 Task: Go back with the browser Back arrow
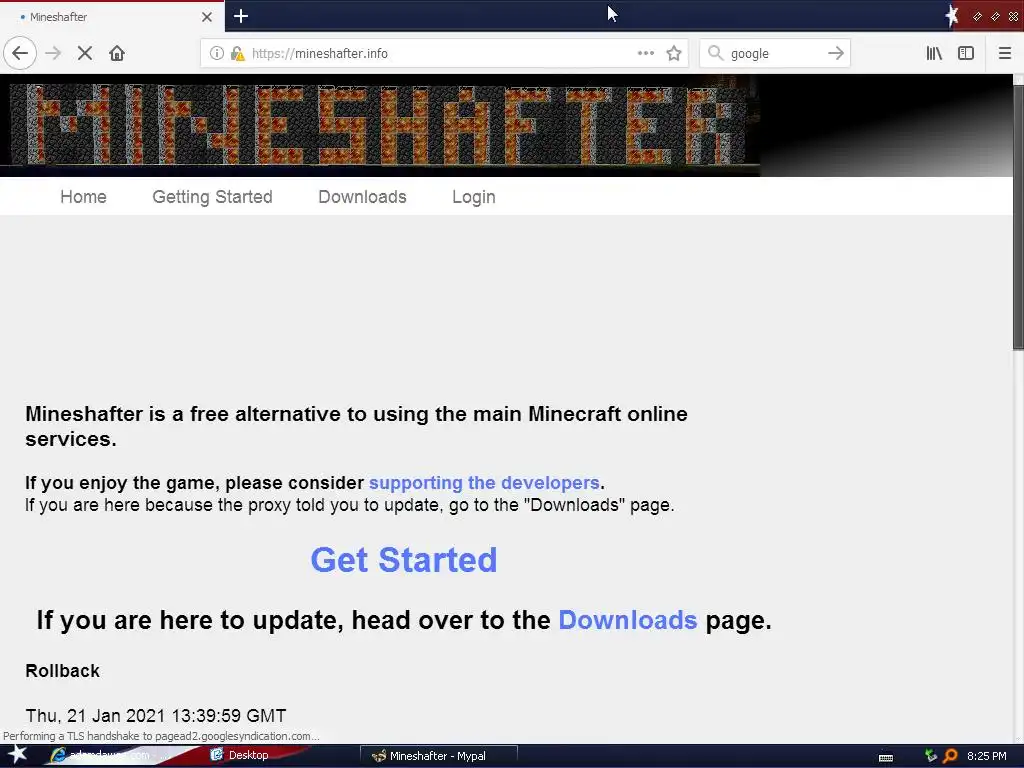(20, 53)
